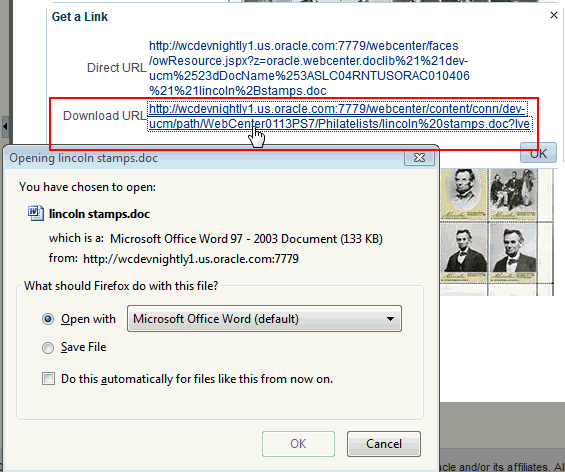Click the You have chosen to open: text

88,187
